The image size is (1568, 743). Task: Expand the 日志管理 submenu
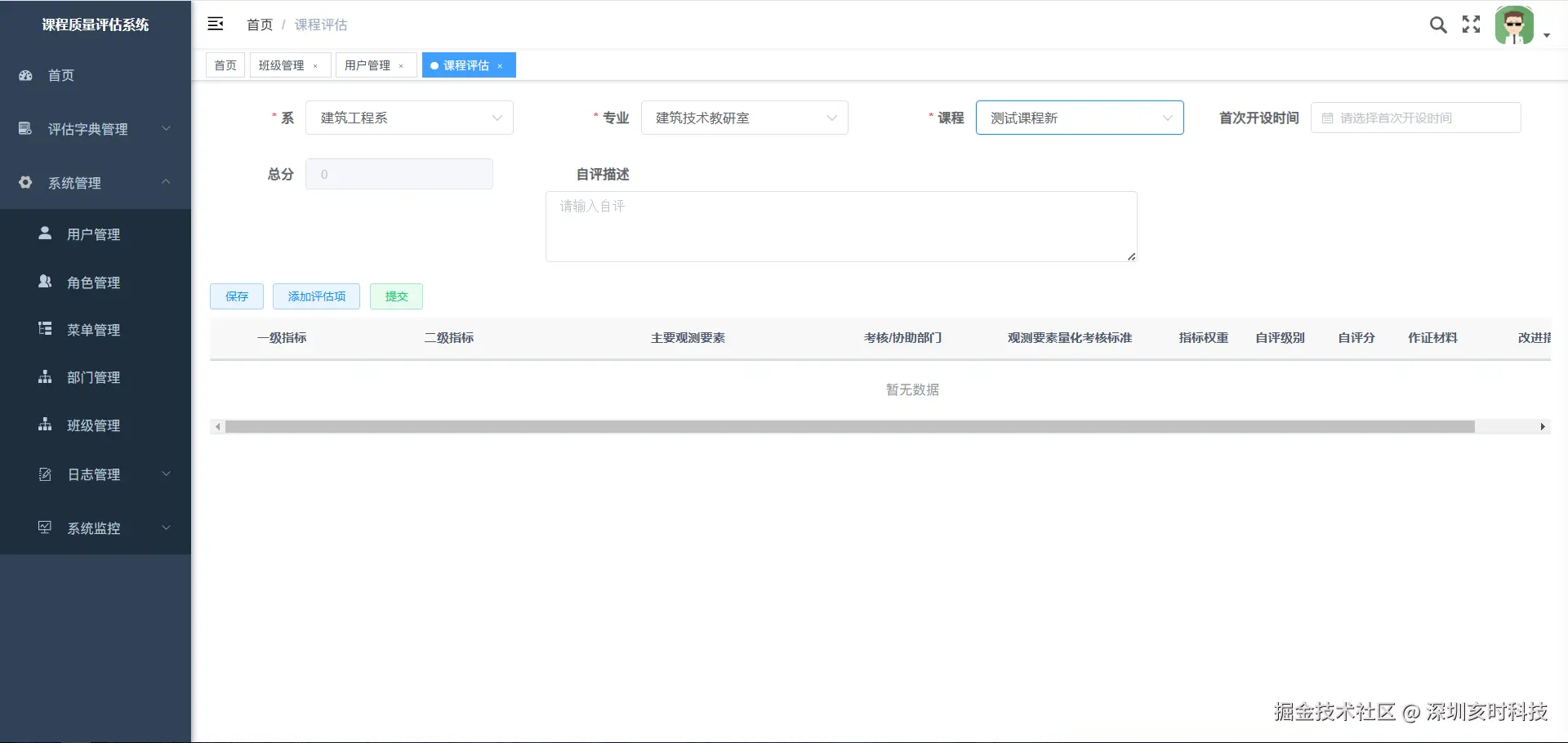coord(166,474)
